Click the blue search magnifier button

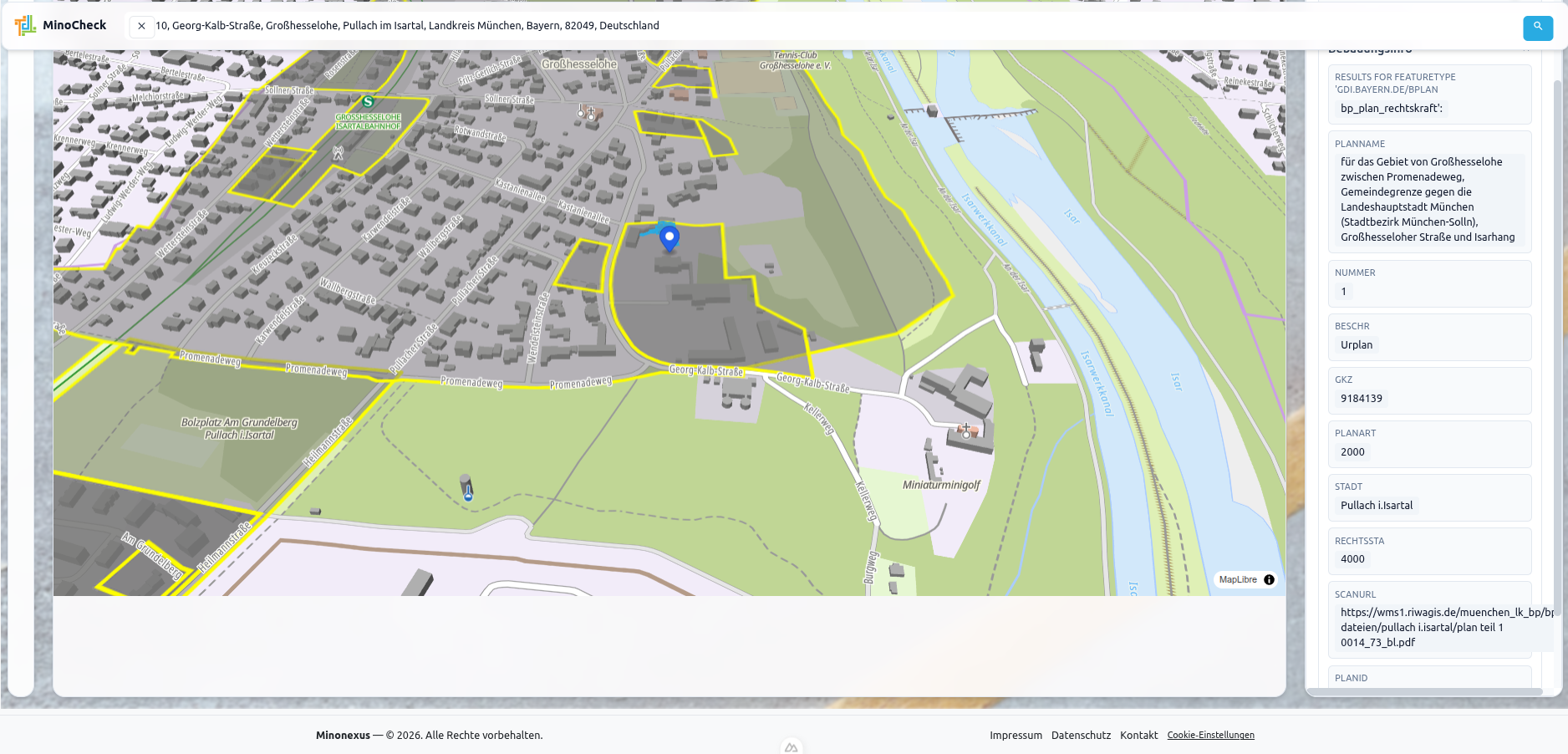click(x=1538, y=28)
